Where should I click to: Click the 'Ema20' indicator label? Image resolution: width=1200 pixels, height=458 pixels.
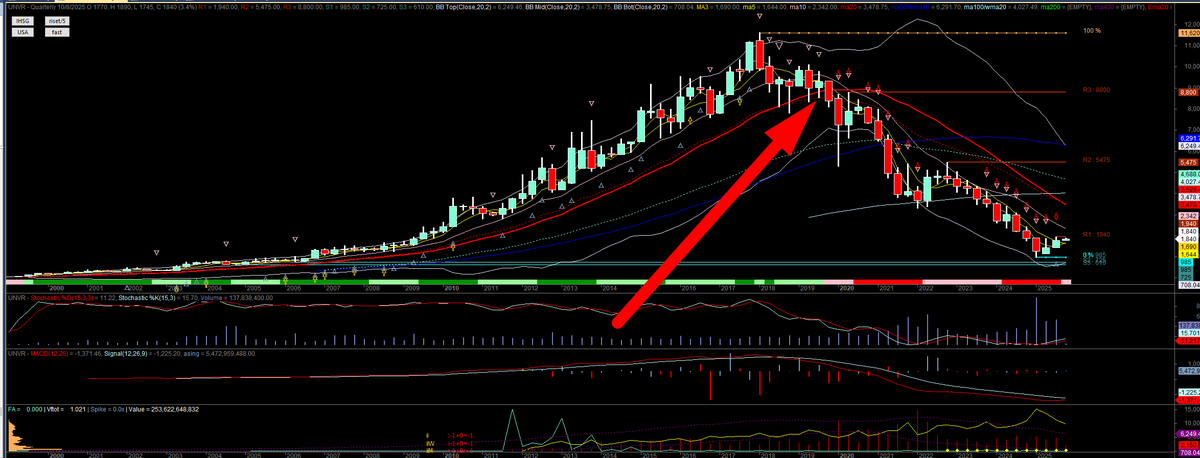click(1158, 7)
